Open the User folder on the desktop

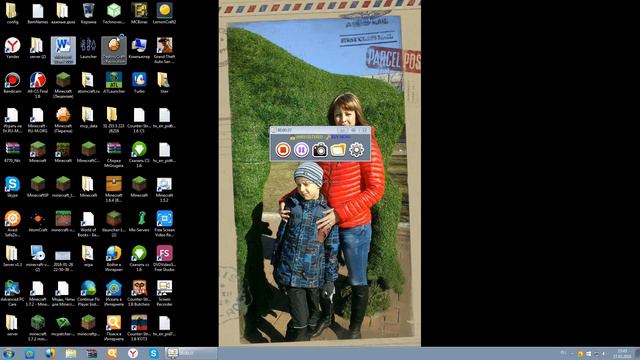click(164, 83)
